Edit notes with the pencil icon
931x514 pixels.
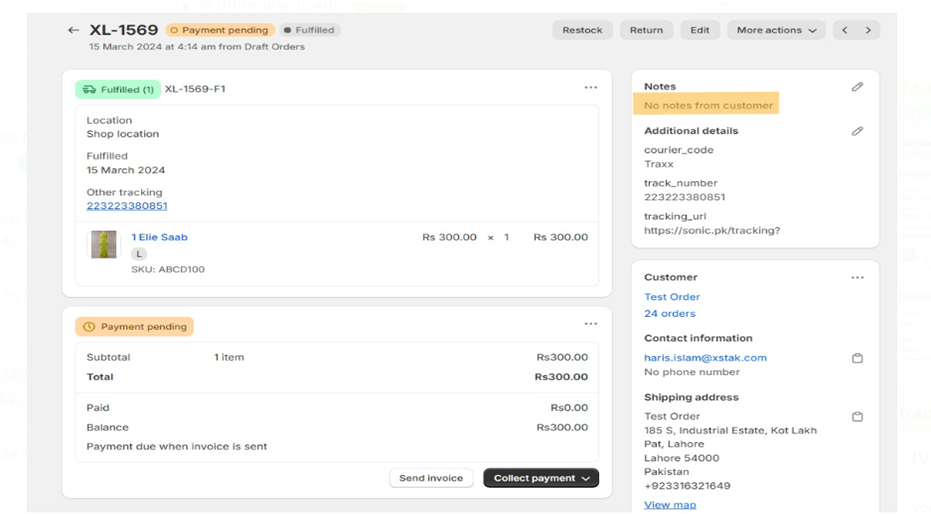click(857, 87)
